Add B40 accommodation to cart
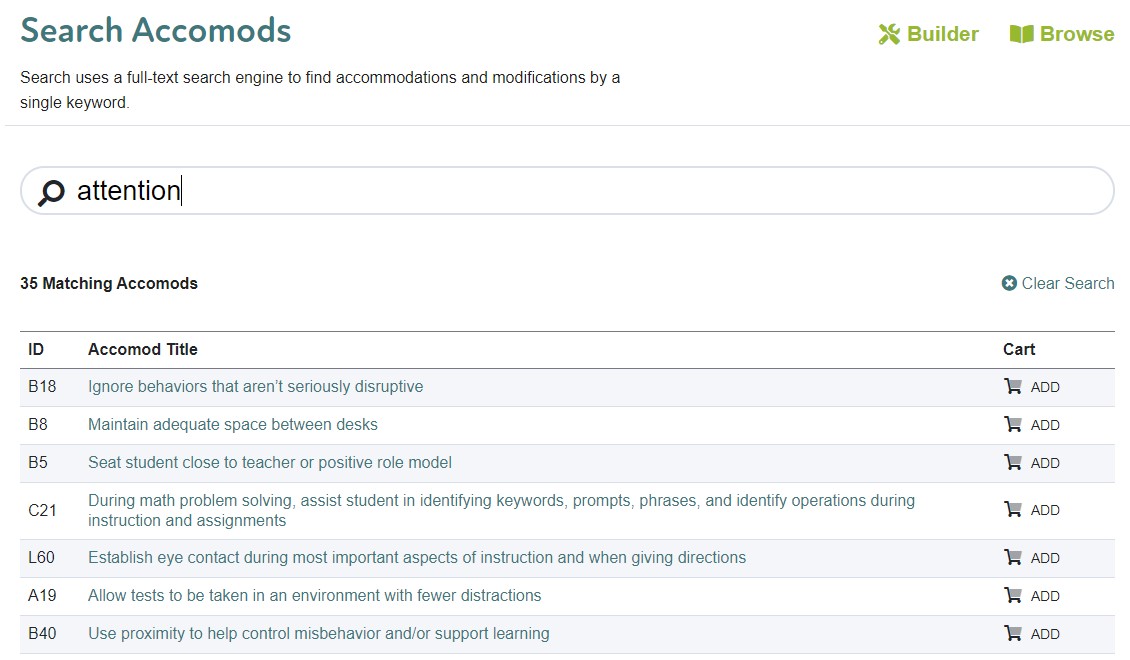 pyautogui.click(x=1032, y=634)
